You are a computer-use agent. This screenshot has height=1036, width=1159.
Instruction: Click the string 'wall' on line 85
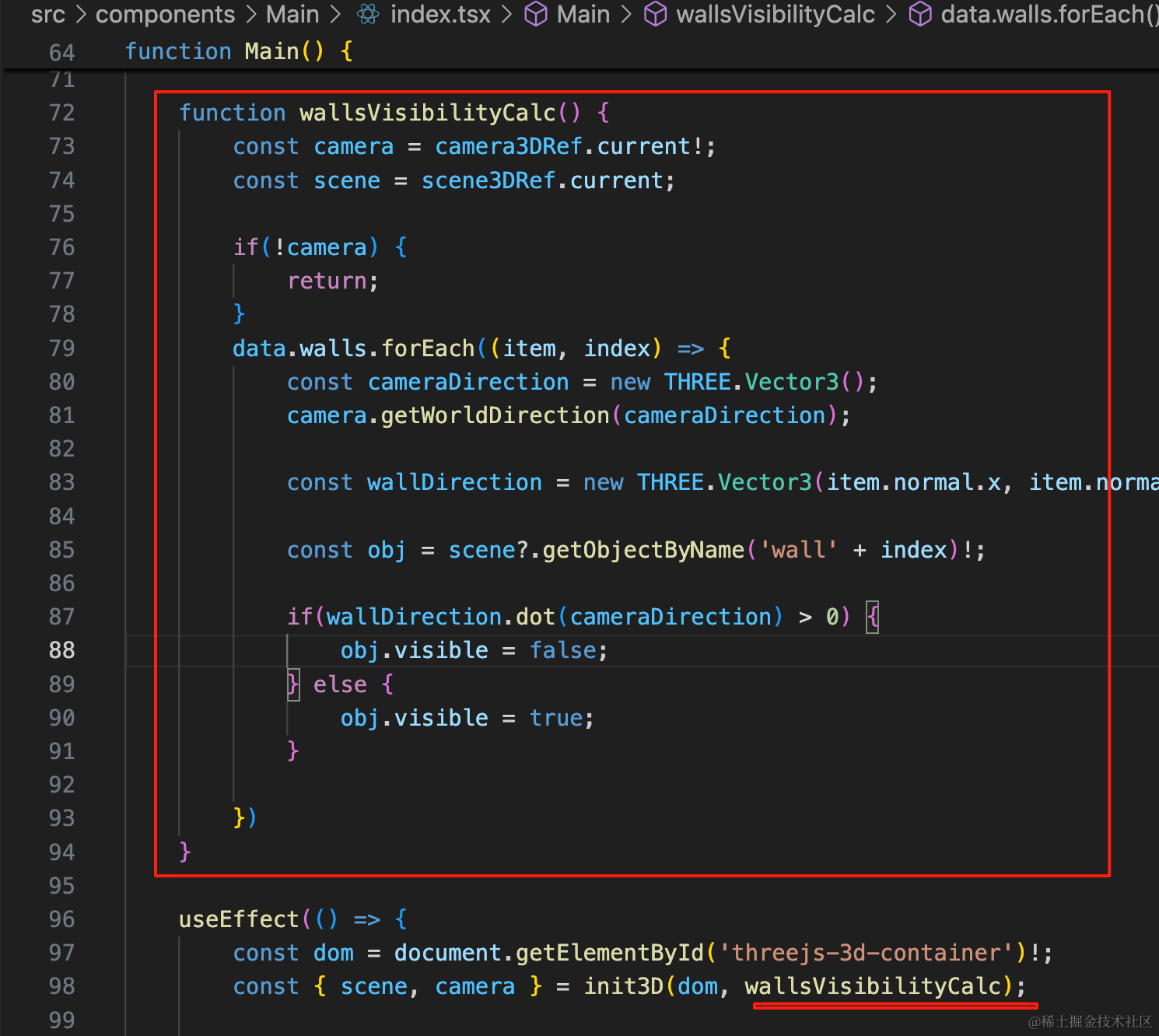point(798,550)
